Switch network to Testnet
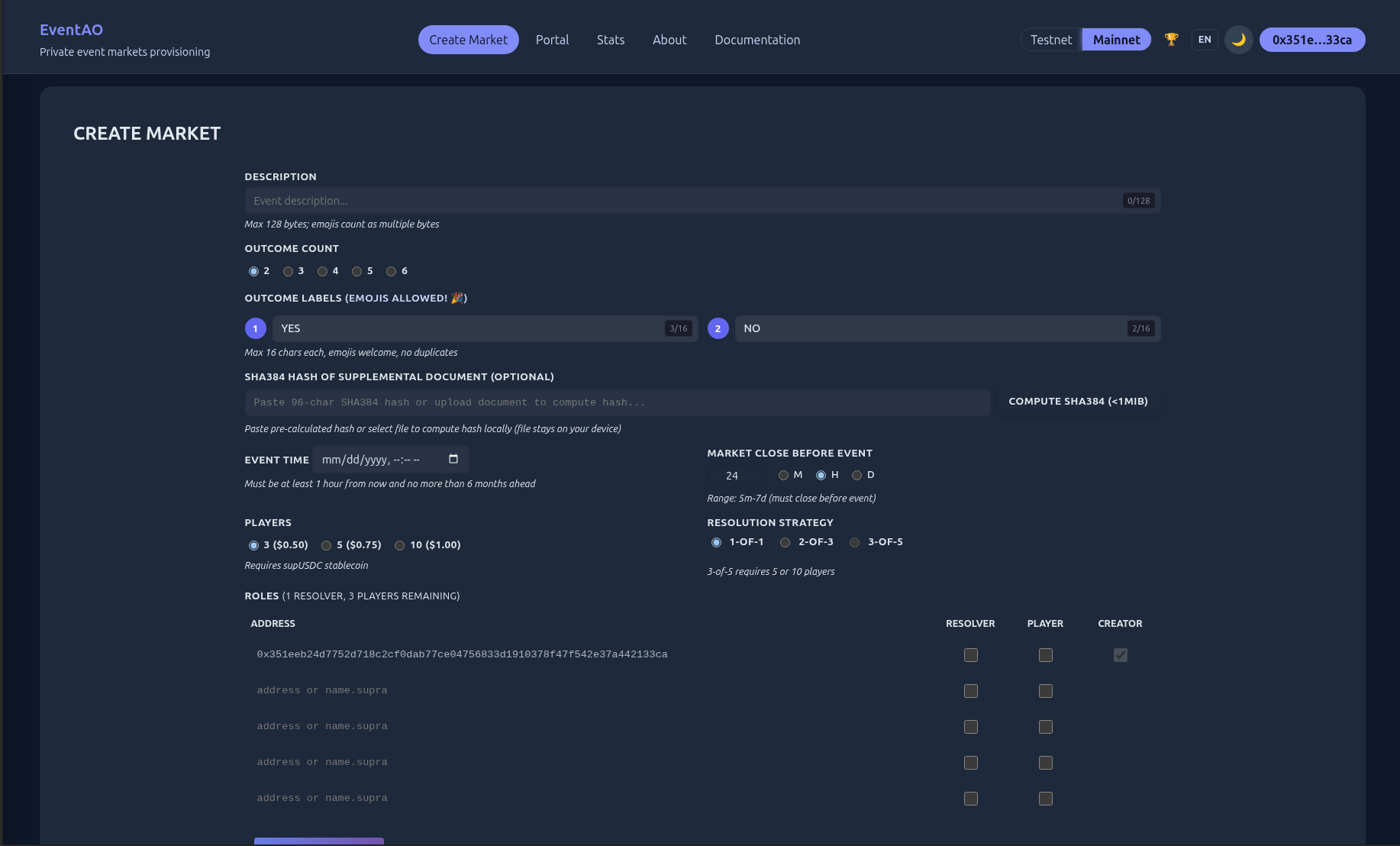Viewport: 1400px width, 846px height. (1050, 39)
